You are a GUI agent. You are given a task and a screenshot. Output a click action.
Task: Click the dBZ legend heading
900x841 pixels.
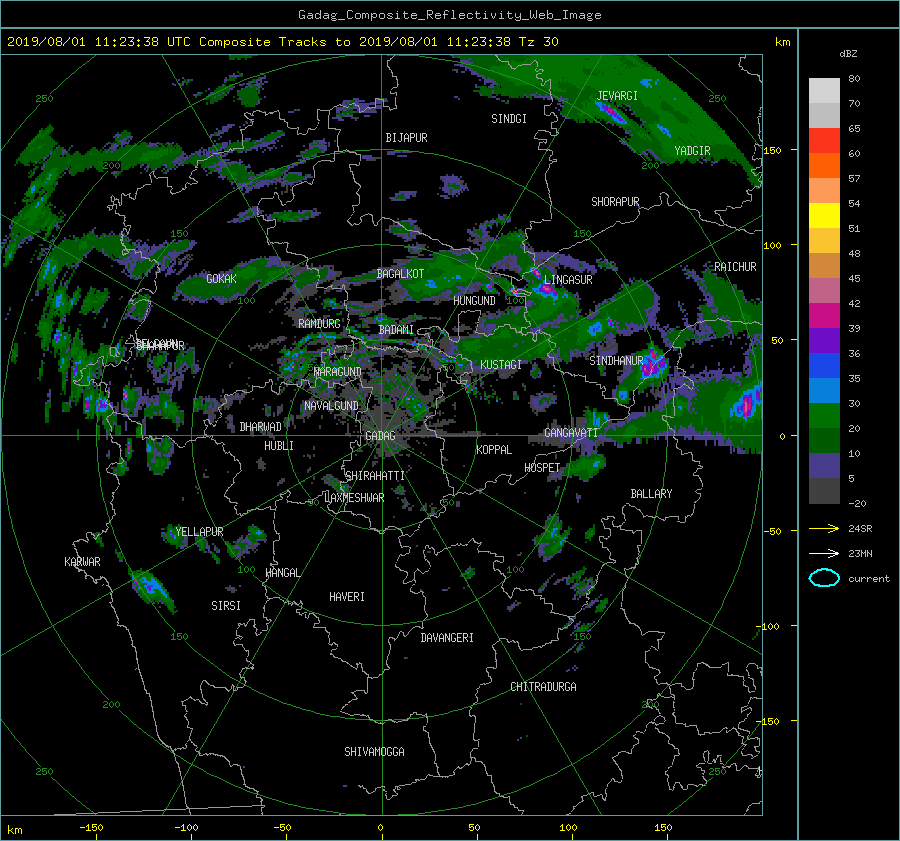coord(848,53)
